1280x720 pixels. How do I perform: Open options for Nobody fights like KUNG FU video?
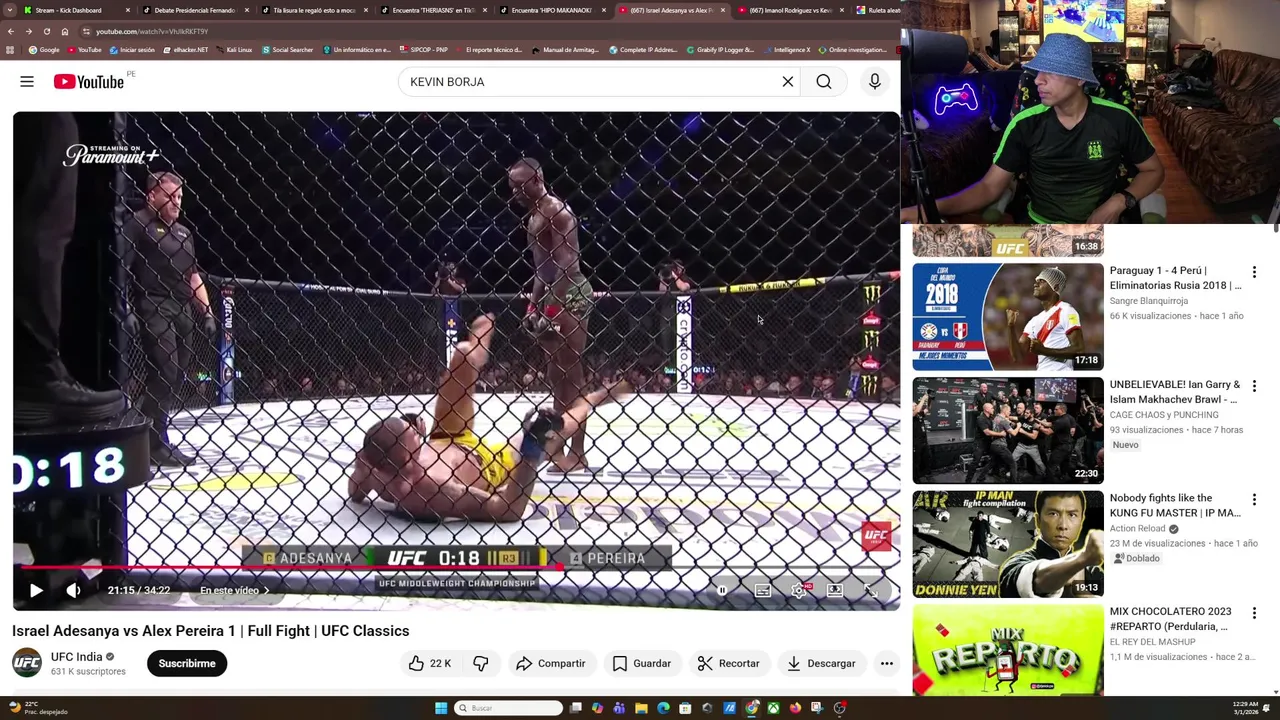(x=1254, y=499)
